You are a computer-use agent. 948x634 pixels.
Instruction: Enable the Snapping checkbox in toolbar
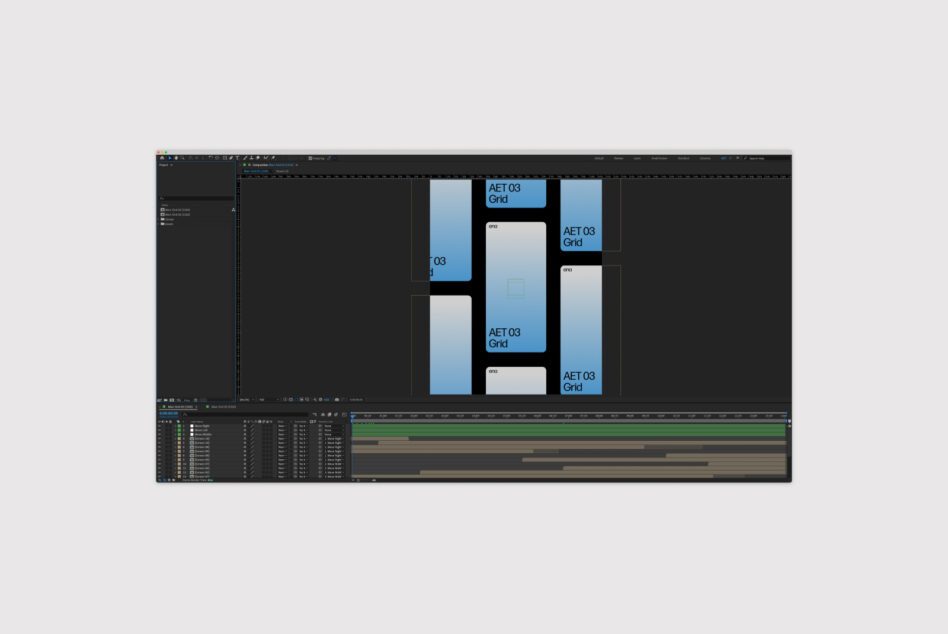pyautogui.click(x=310, y=158)
